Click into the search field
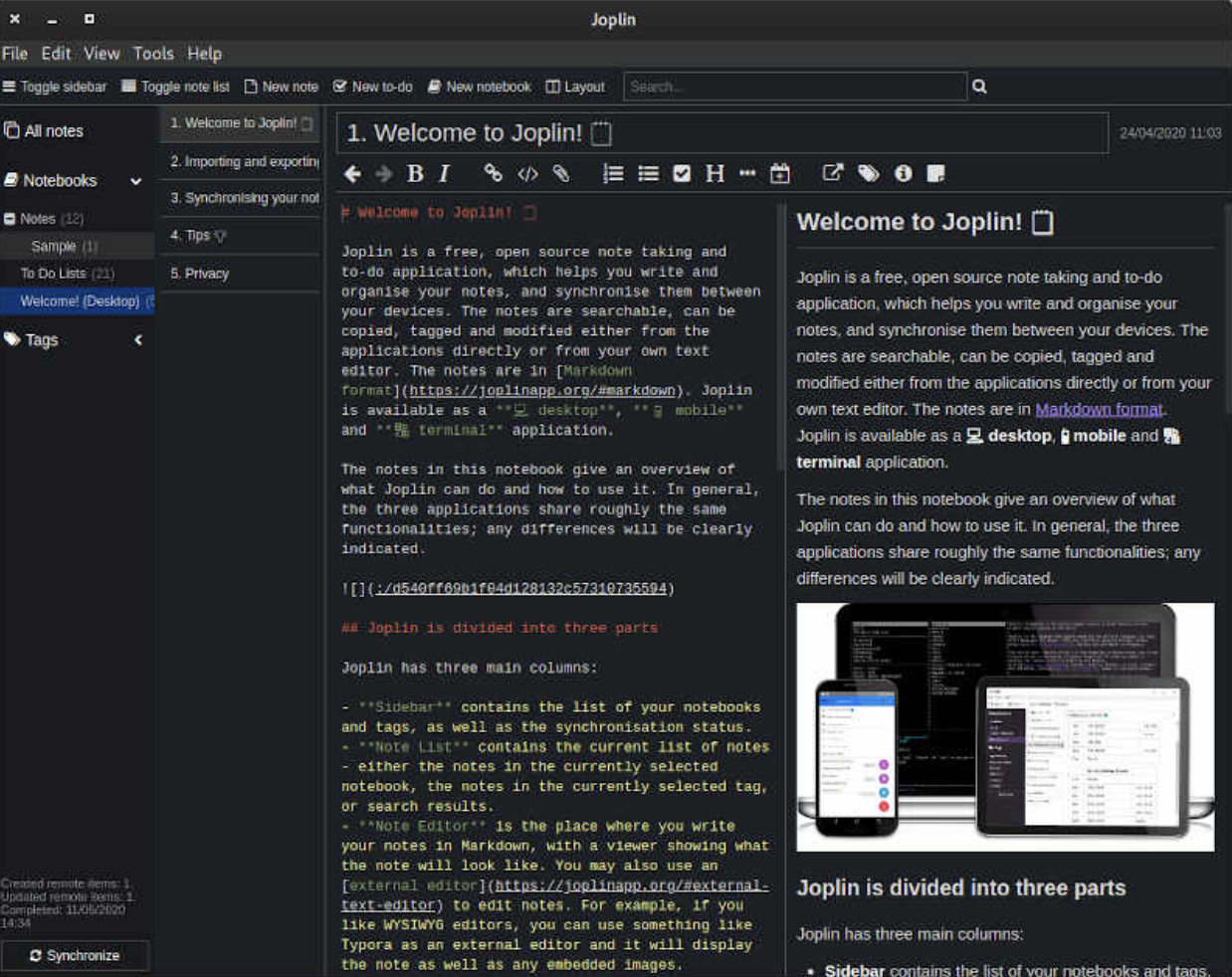1232x977 pixels. point(795,87)
